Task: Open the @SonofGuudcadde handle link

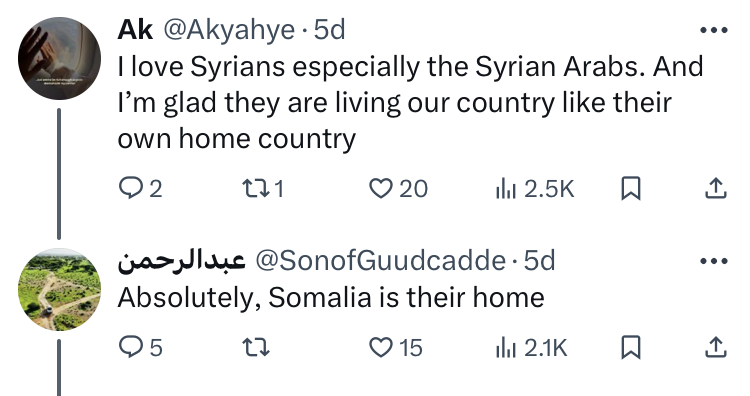Action: 381,261
